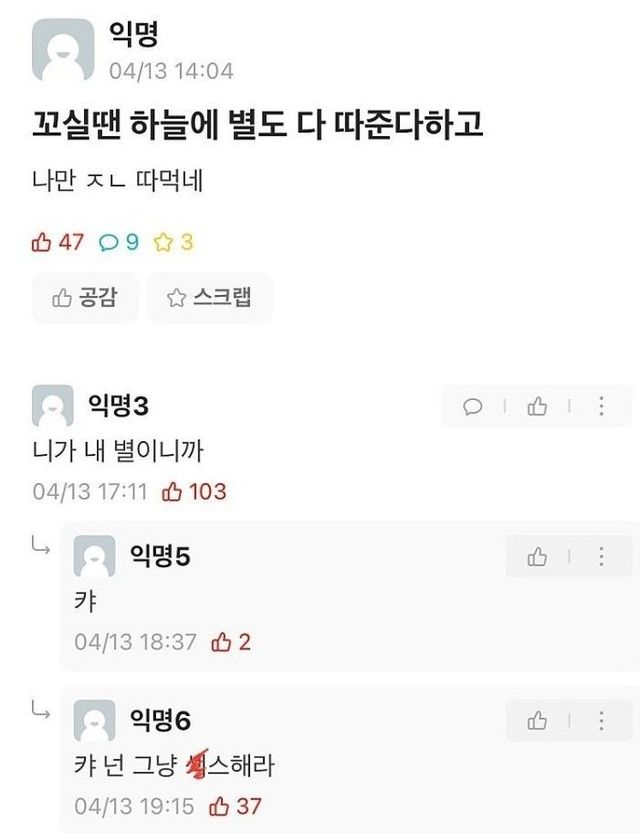Click the red thumbs-up count 47
640x833 pixels.
pyautogui.click(x=58, y=242)
